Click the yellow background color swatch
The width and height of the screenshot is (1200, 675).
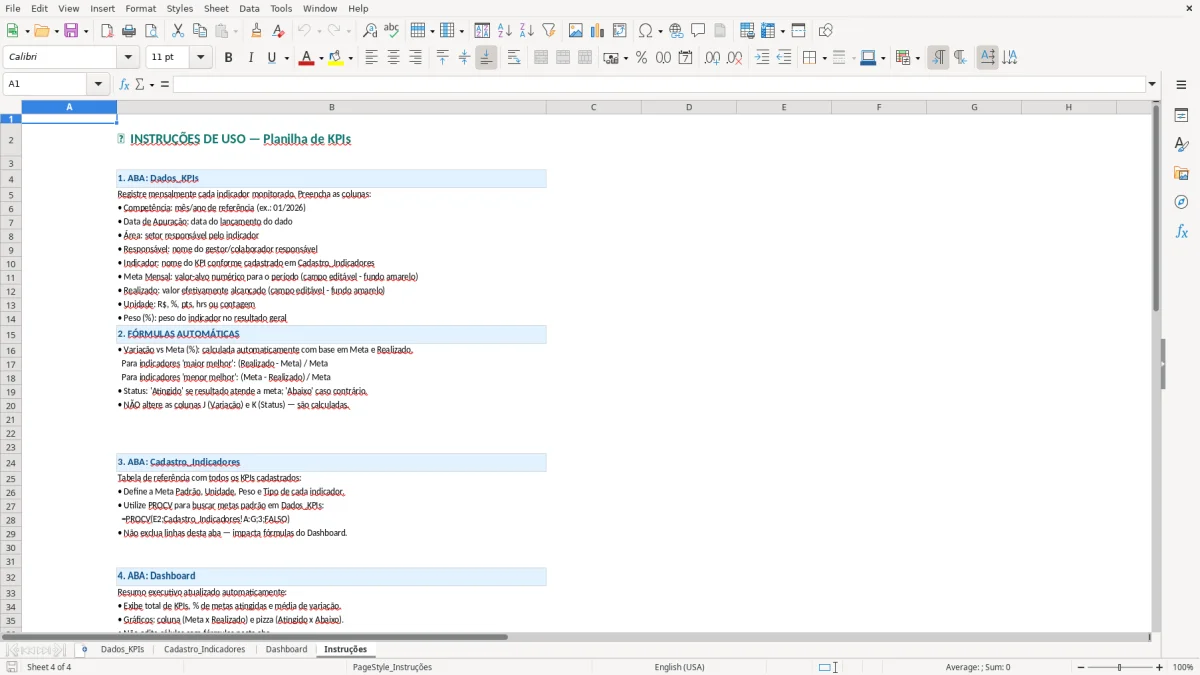(336, 58)
